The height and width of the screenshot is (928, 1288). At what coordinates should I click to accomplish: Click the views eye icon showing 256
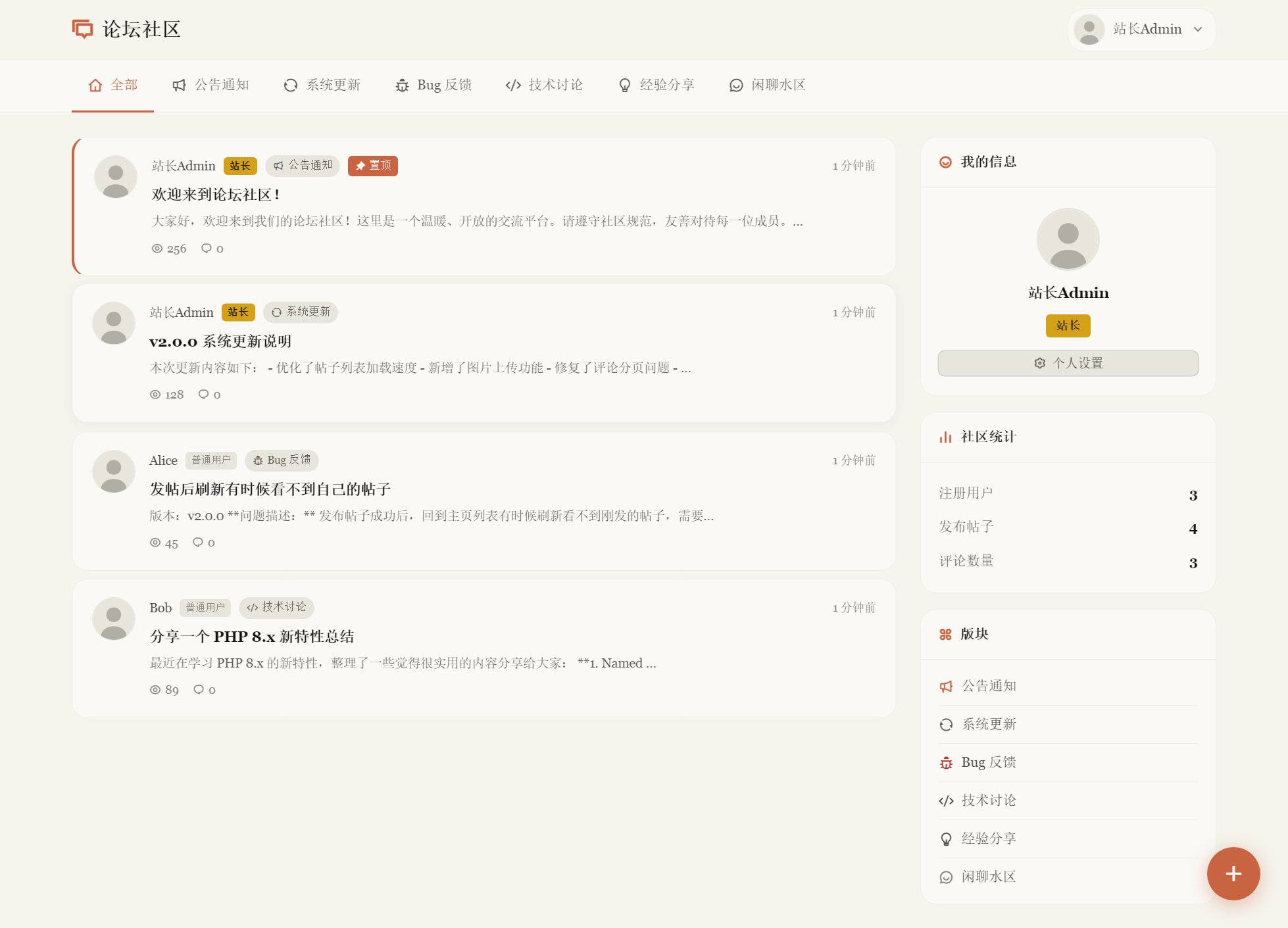[x=157, y=249]
